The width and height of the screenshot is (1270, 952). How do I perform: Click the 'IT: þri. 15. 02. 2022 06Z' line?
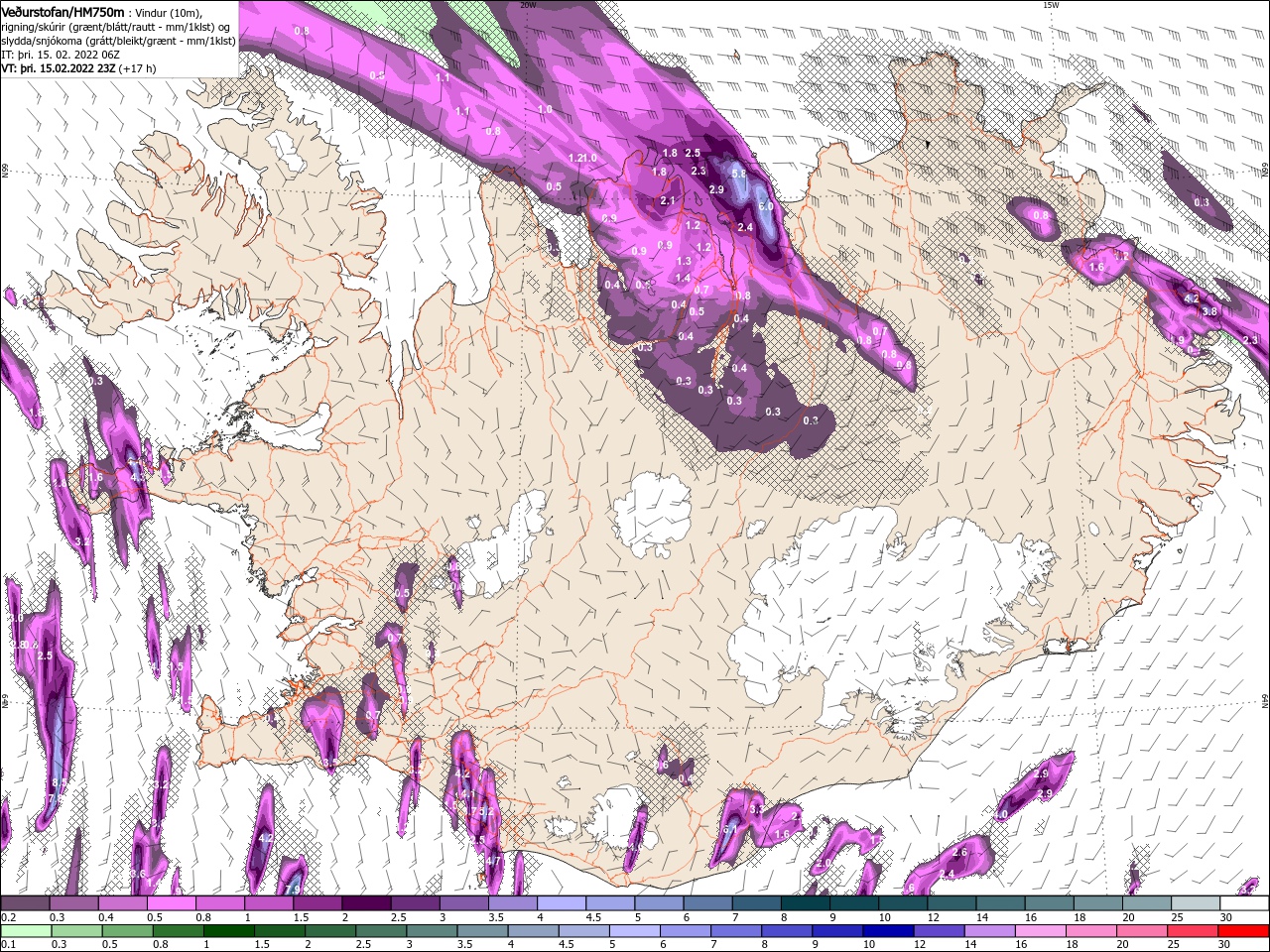pos(63,56)
